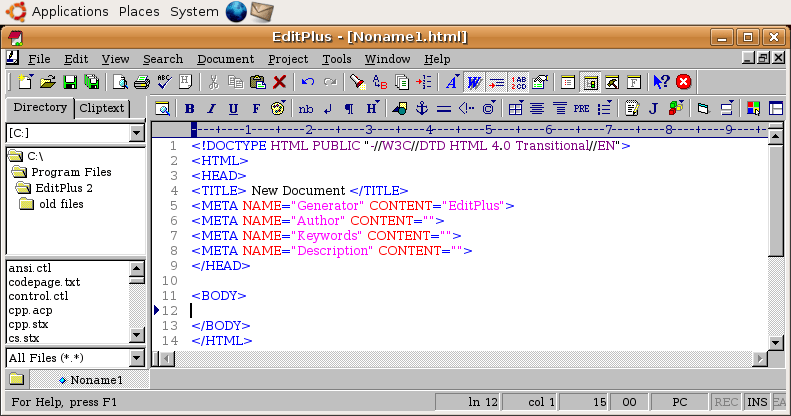Click the horizontal scrollbar right arrow
Screen dimensions: 791x416
[x=759, y=359]
